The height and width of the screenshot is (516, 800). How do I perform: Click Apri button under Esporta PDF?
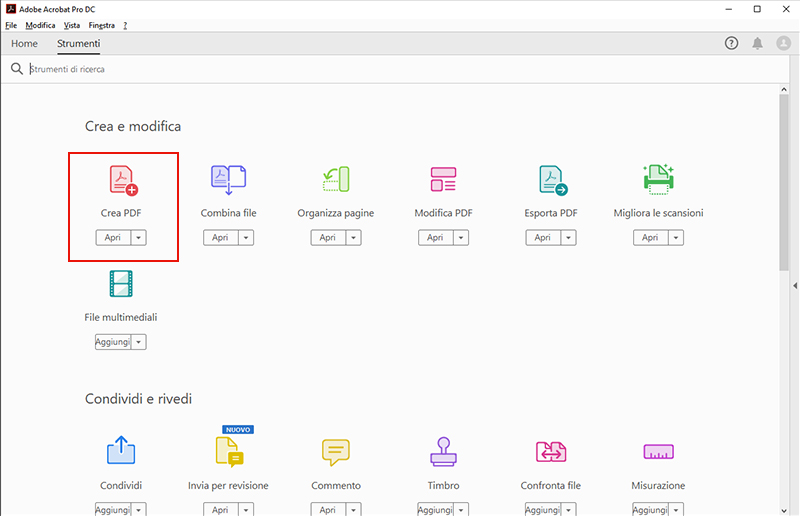543,237
